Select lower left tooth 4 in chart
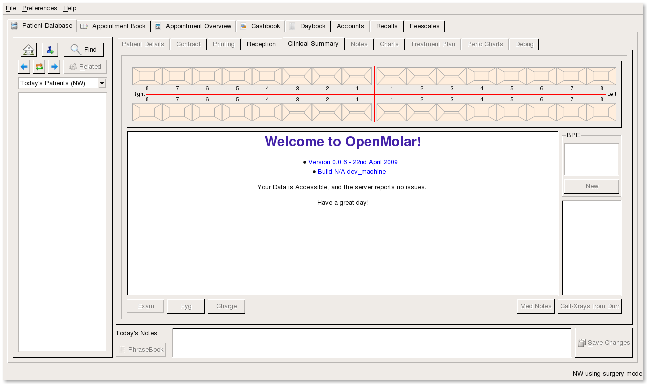647x384 pixels. click(482, 112)
